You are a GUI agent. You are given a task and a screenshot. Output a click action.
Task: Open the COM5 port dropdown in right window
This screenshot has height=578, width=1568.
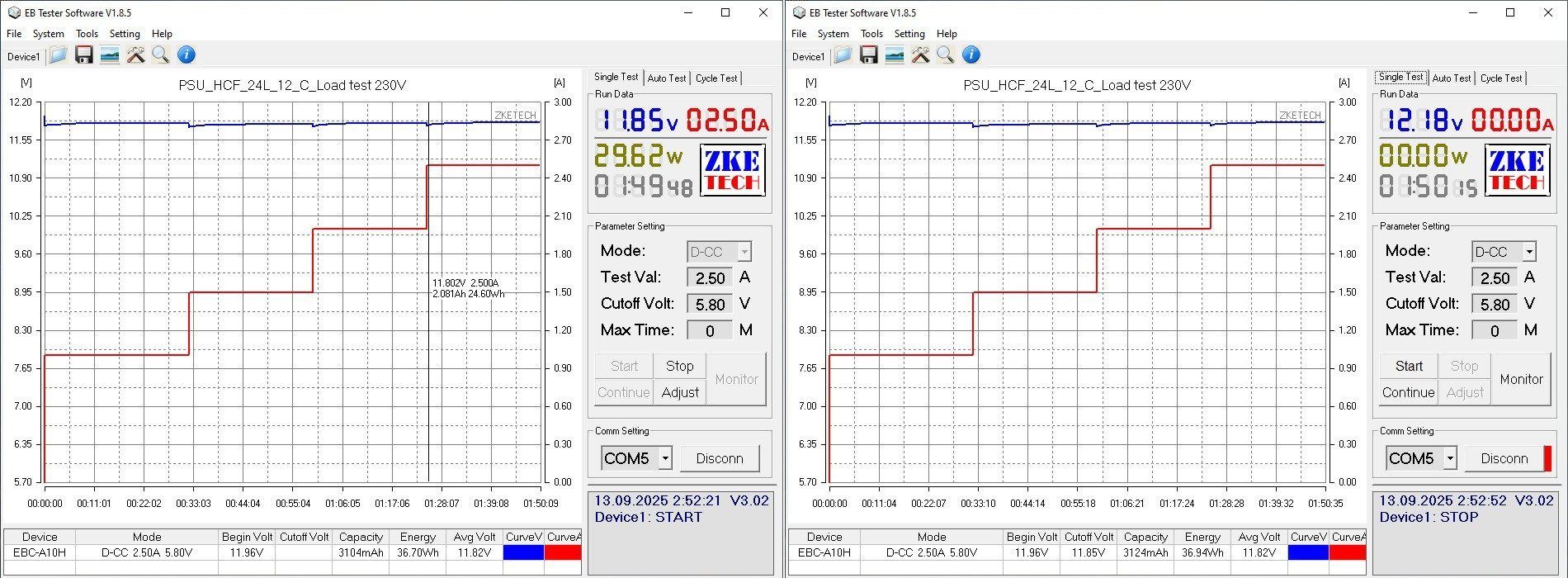[x=1450, y=458]
